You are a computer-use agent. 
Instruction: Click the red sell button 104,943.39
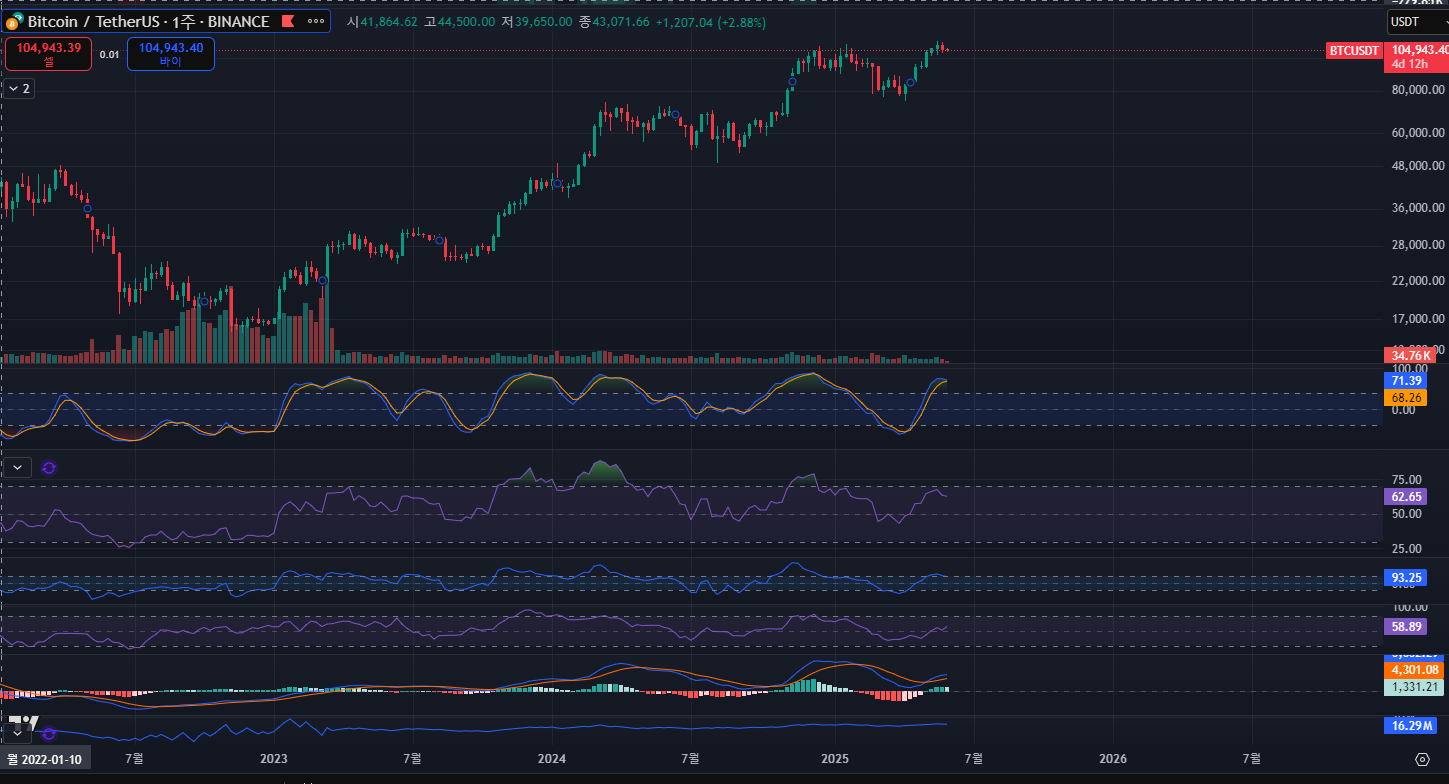click(48, 54)
